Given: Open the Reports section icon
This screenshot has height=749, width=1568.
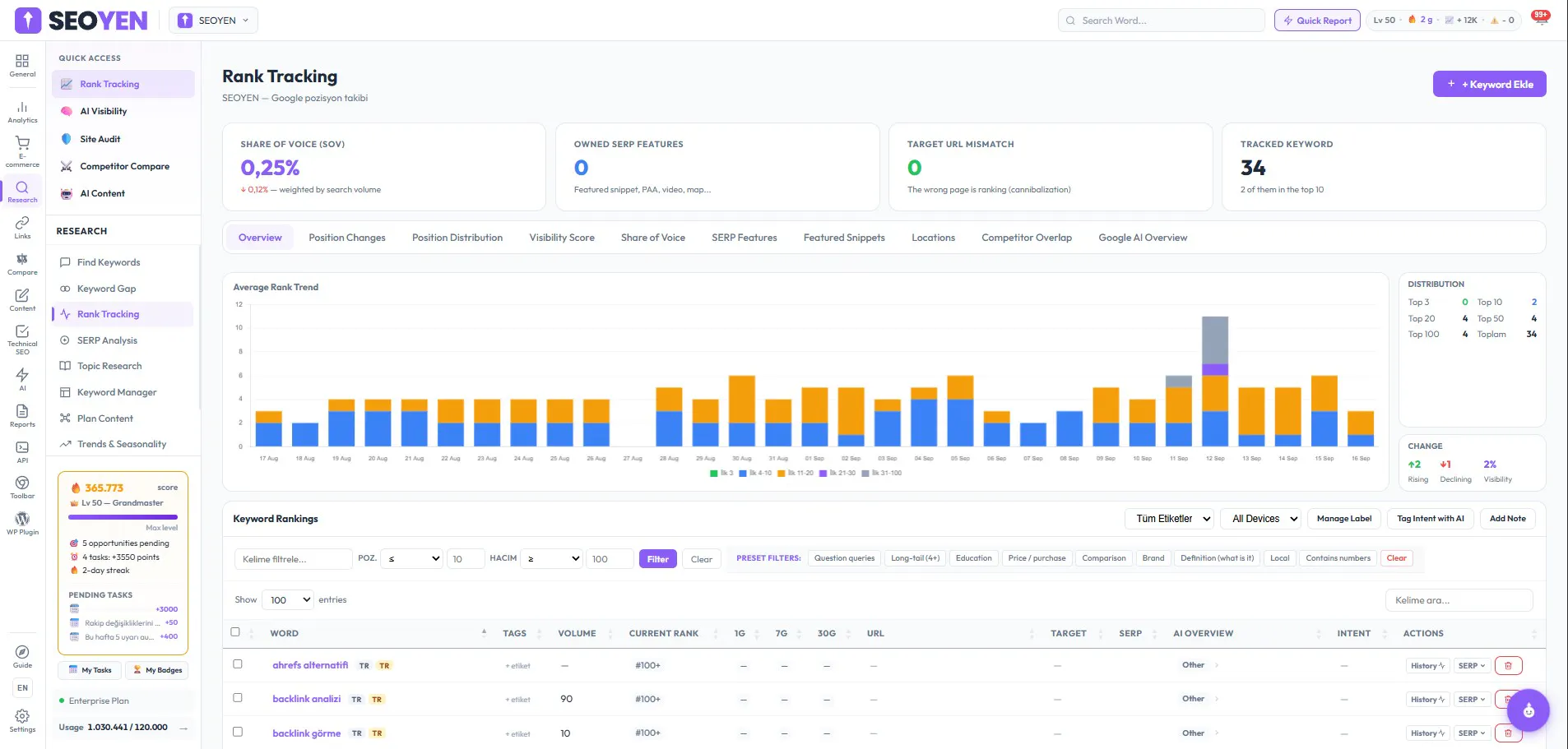Looking at the screenshot, I should 22,415.
